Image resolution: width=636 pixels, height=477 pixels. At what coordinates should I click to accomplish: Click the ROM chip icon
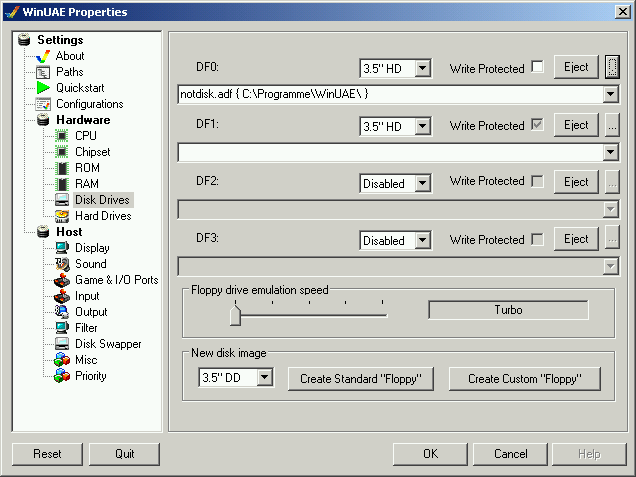coord(62,168)
